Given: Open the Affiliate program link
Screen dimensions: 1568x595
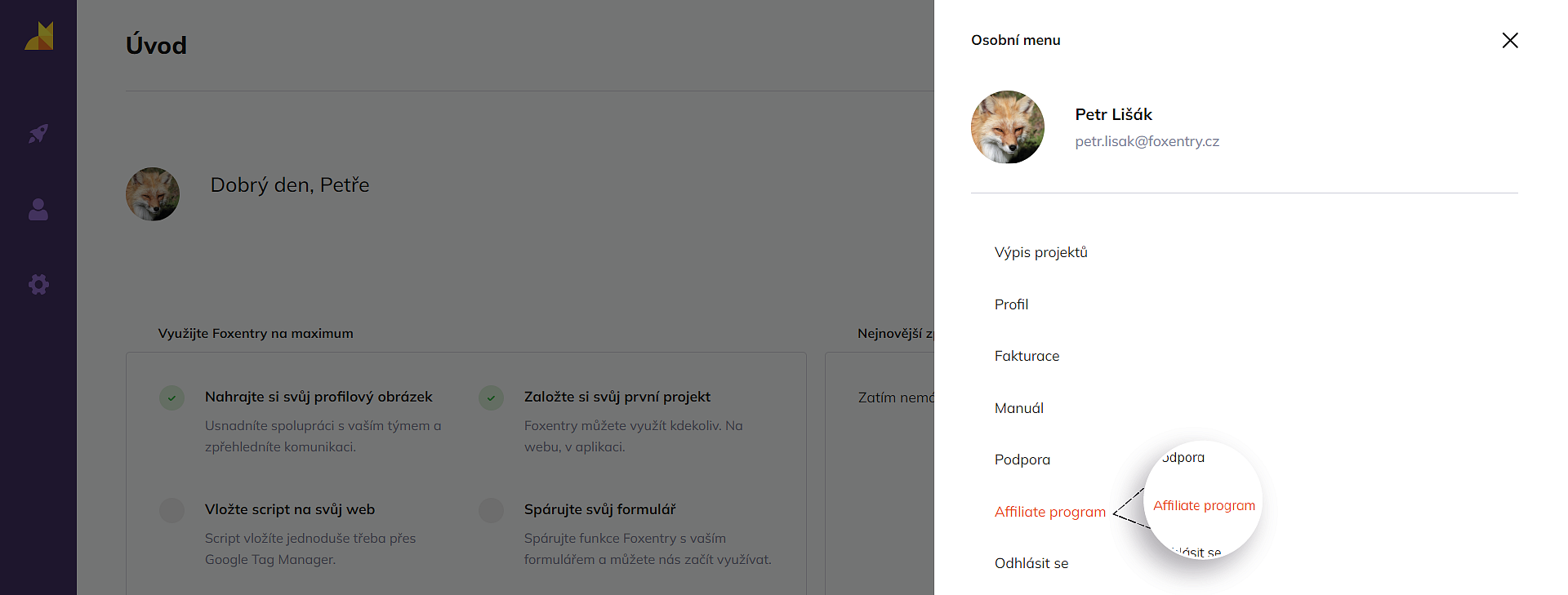Looking at the screenshot, I should [1049, 512].
